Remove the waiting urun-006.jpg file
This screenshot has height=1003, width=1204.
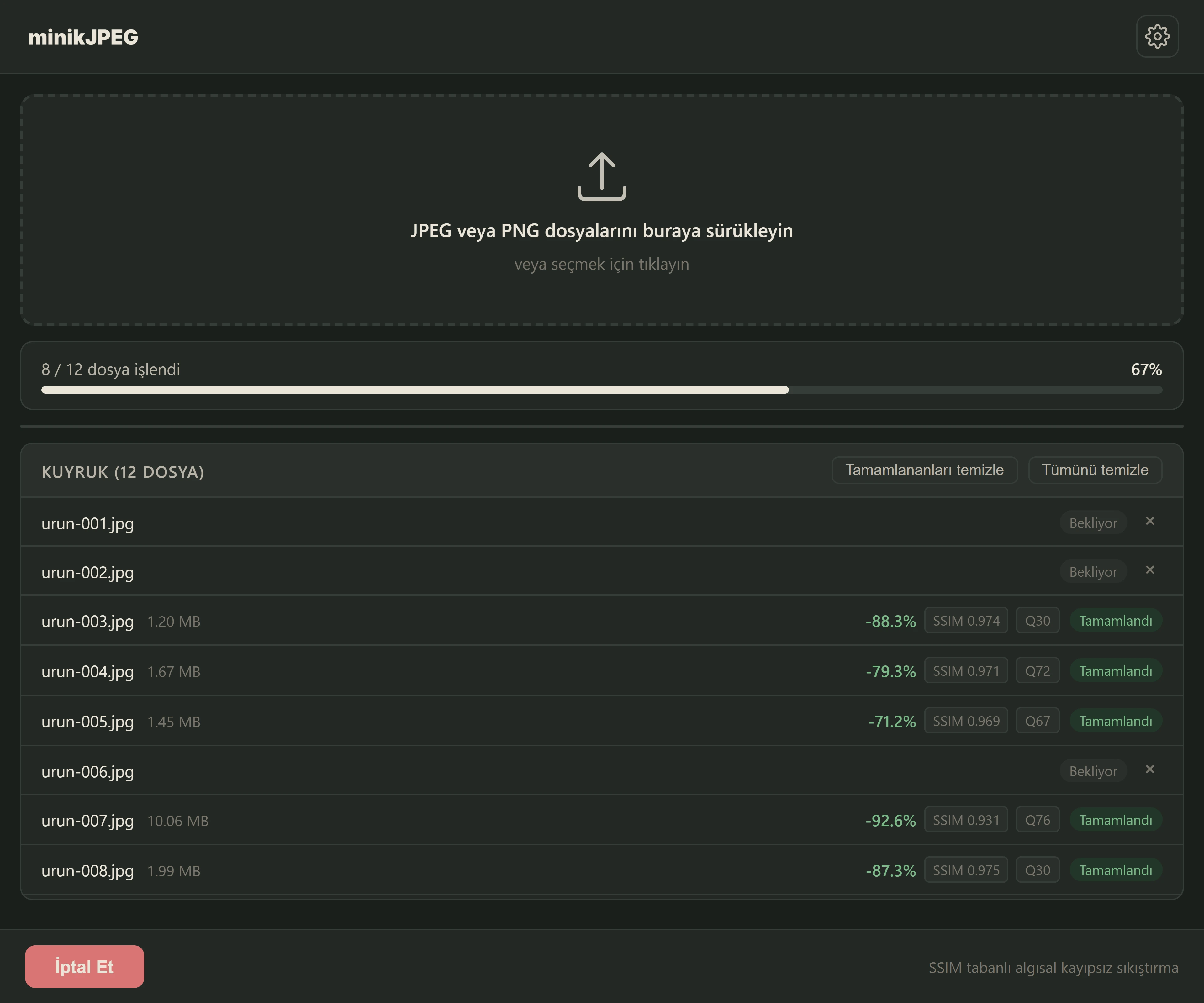(x=1149, y=769)
